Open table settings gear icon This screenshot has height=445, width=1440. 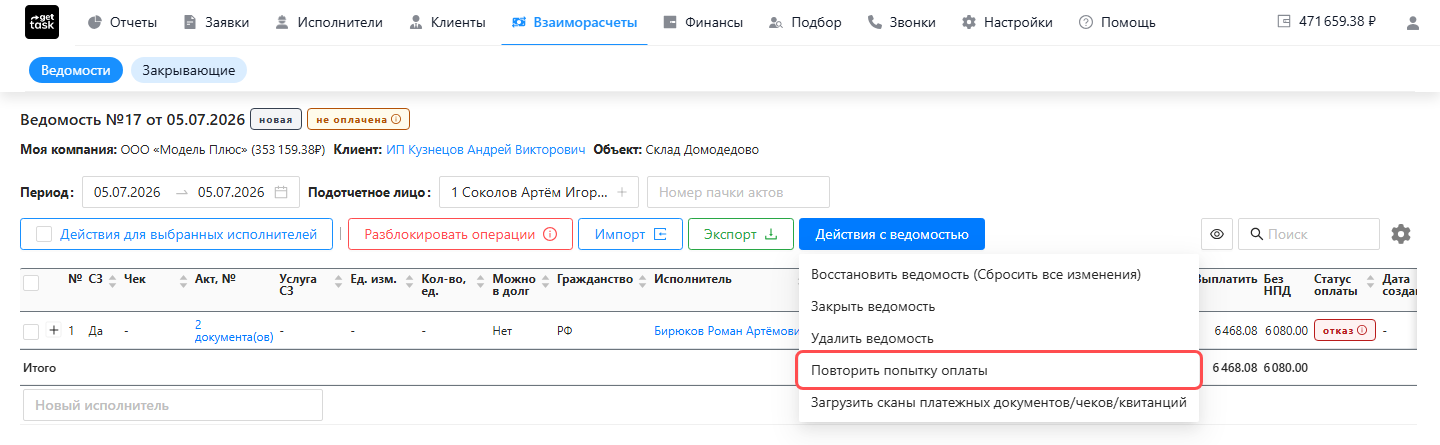pyautogui.click(x=1401, y=234)
